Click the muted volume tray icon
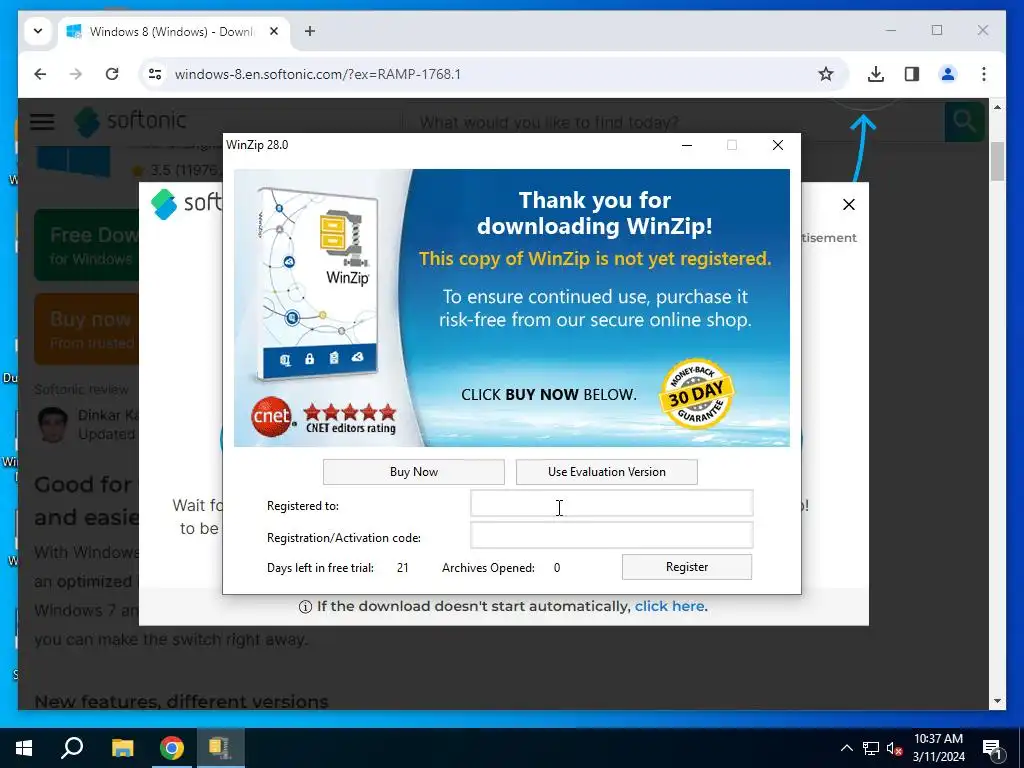Viewport: 1024px width, 768px height. [894, 748]
